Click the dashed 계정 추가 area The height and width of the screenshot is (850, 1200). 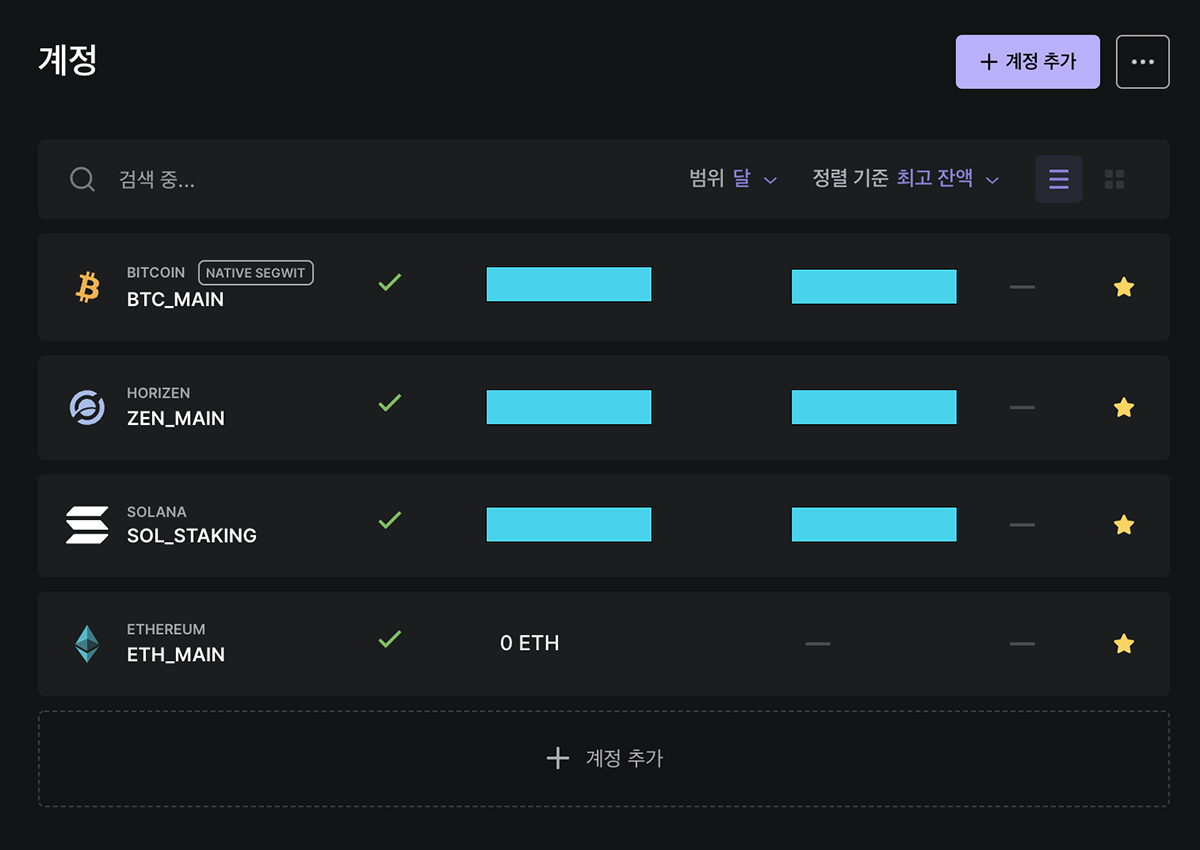click(604, 758)
